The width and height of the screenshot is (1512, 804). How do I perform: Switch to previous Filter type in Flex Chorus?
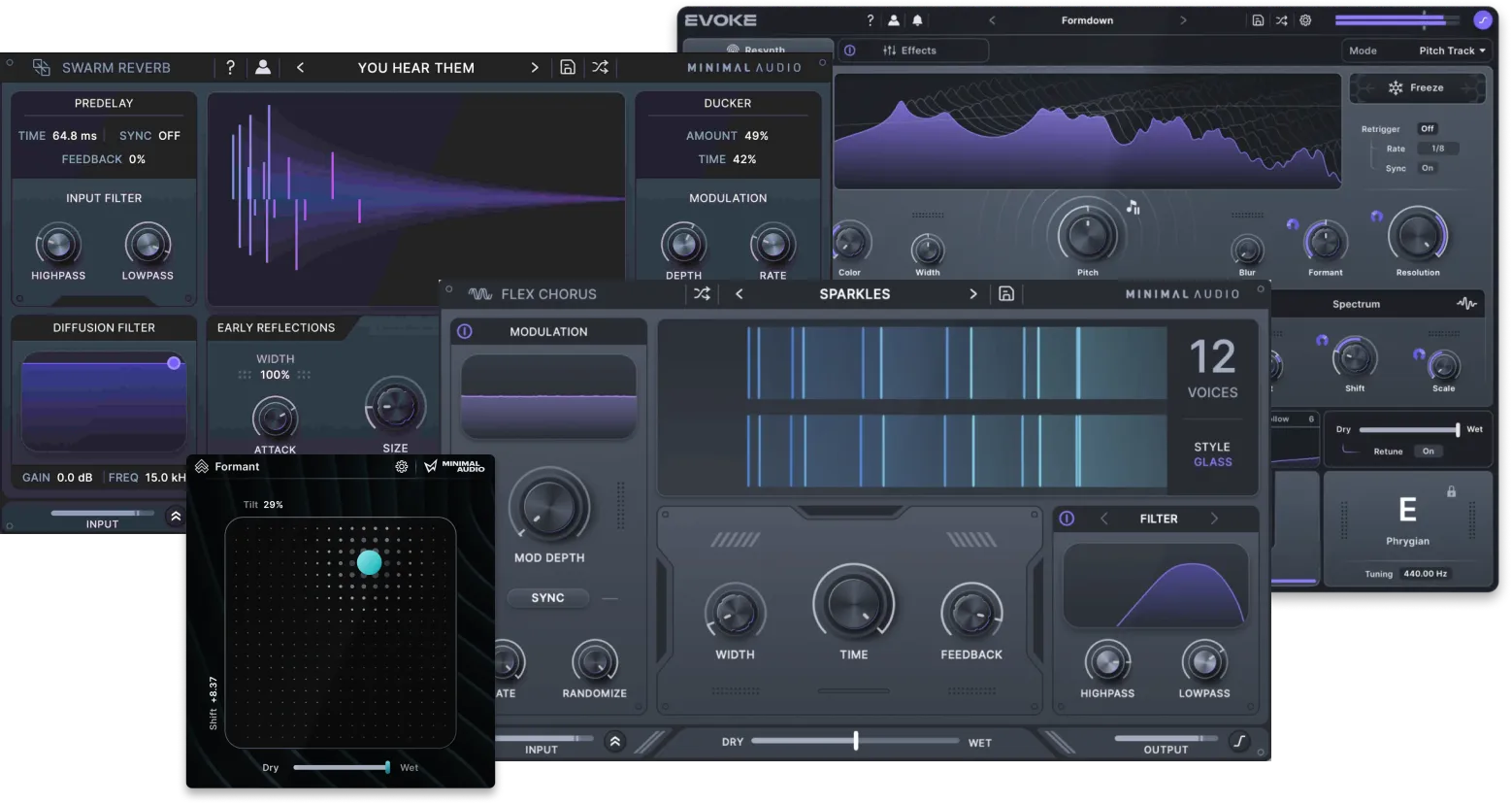tap(1103, 519)
